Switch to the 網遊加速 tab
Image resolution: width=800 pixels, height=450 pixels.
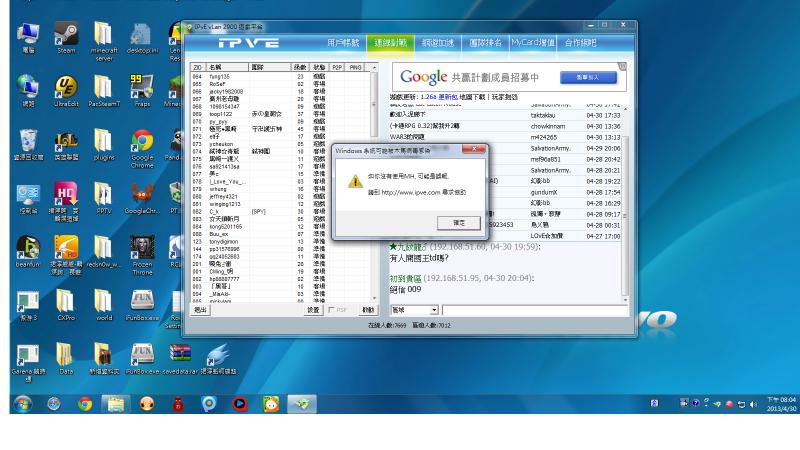pyautogui.click(x=438, y=43)
